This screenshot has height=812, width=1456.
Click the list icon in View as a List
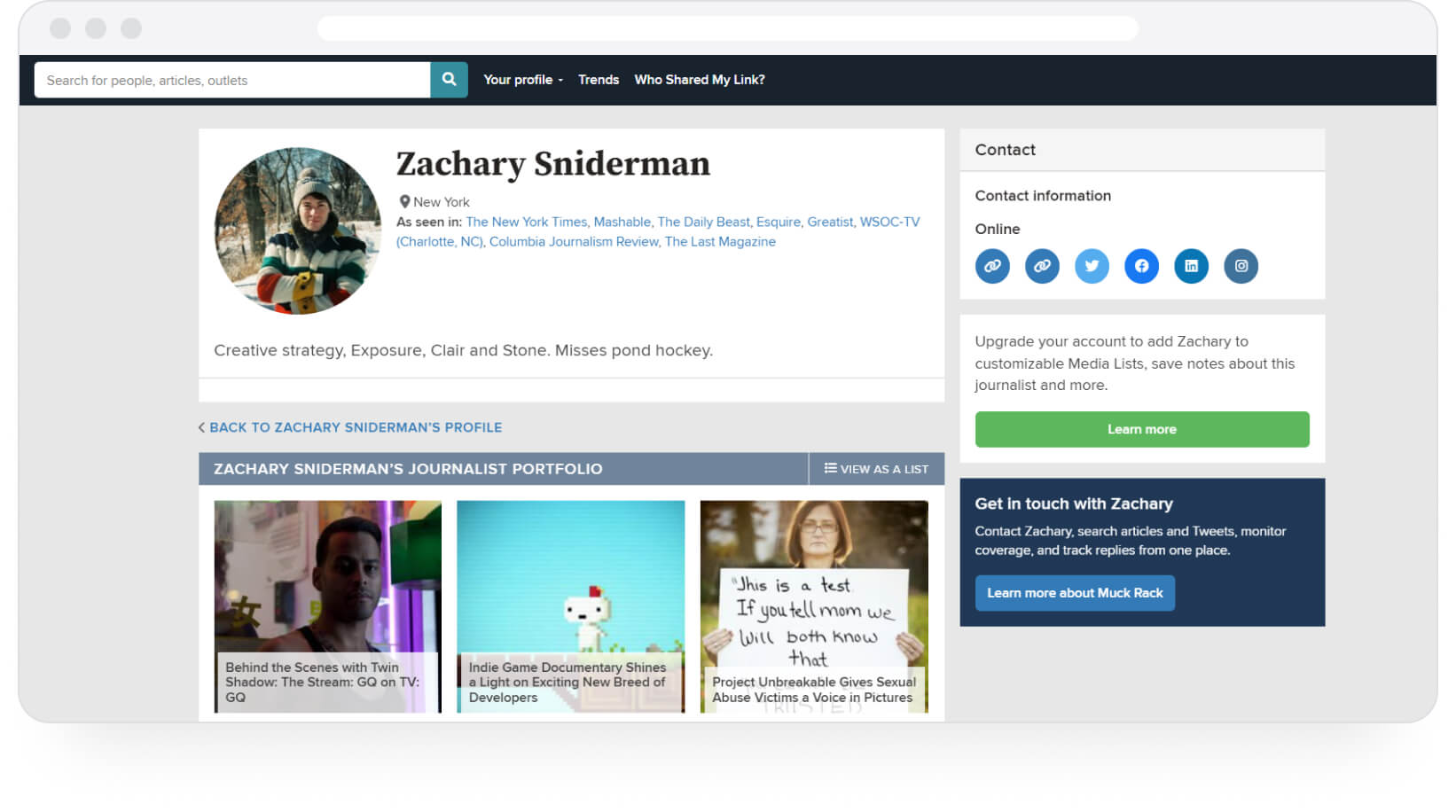pyautogui.click(x=830, y=468)
